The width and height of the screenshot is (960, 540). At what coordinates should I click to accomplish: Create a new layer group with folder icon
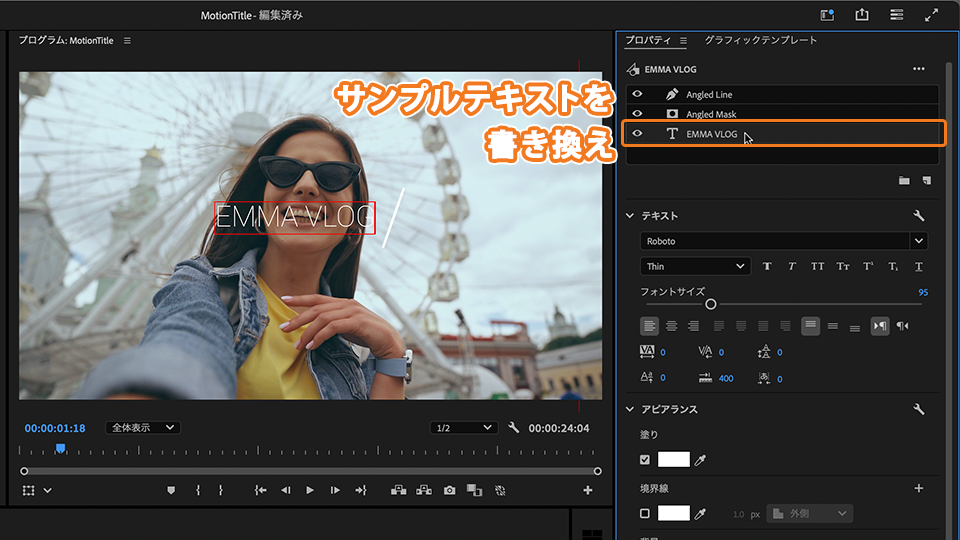[x=904, y=181]
